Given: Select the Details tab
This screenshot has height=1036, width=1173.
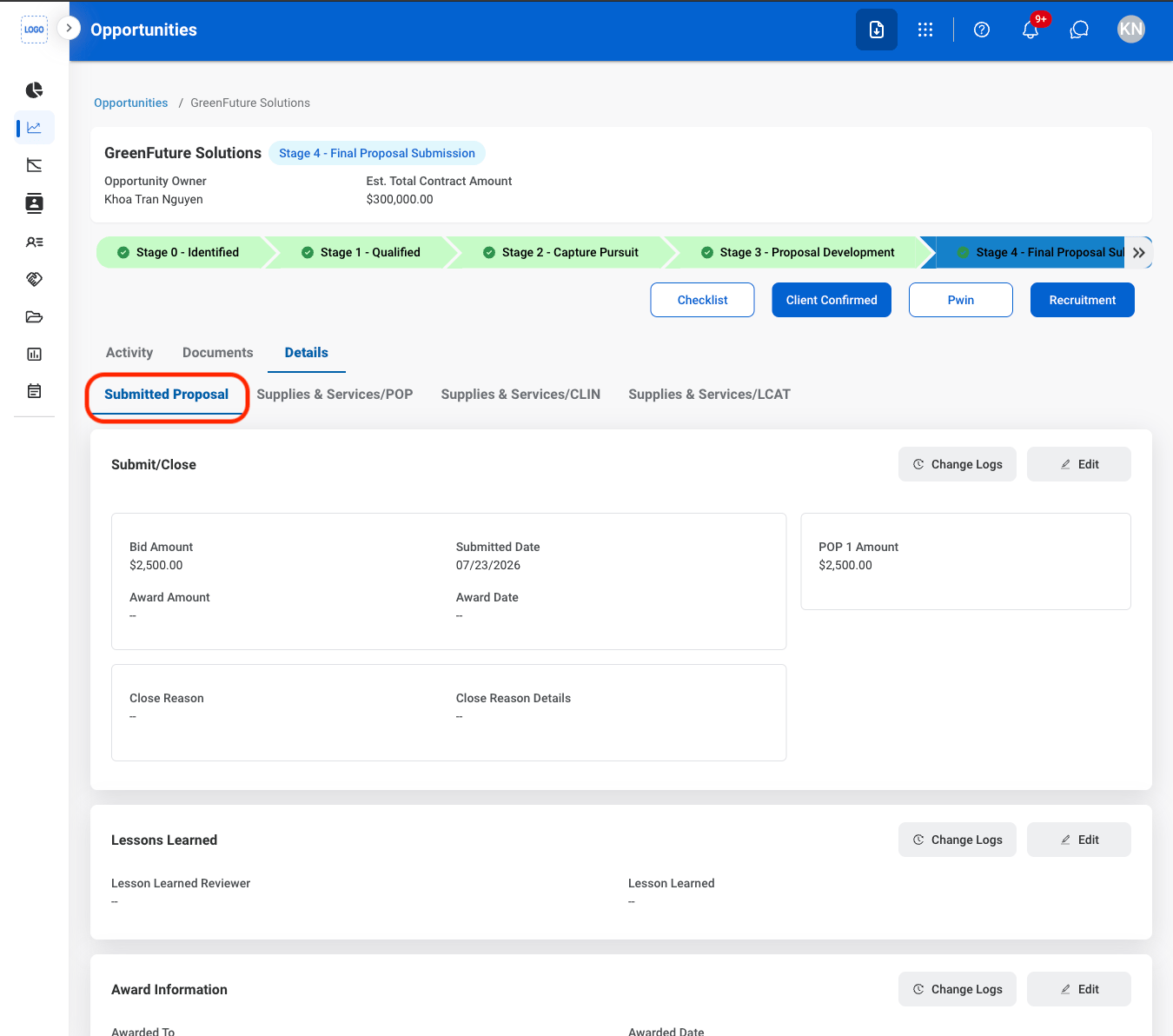Looking at the screenshot, I should tap(307, 353).
